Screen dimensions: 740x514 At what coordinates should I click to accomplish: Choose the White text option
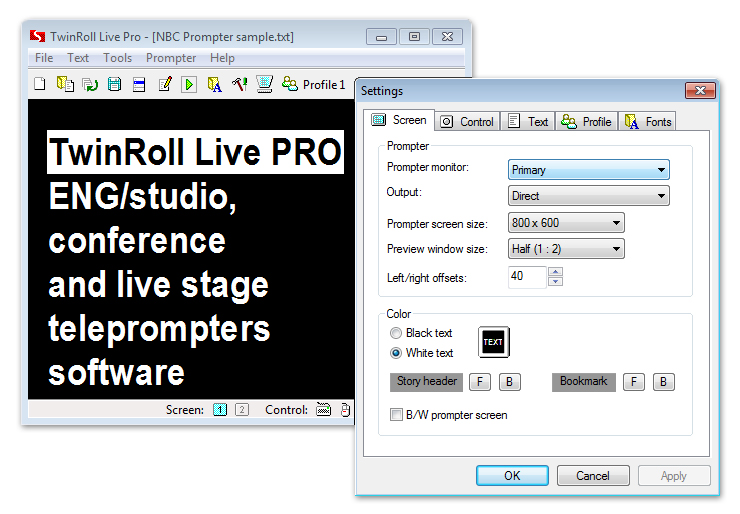tap(397, 353)
